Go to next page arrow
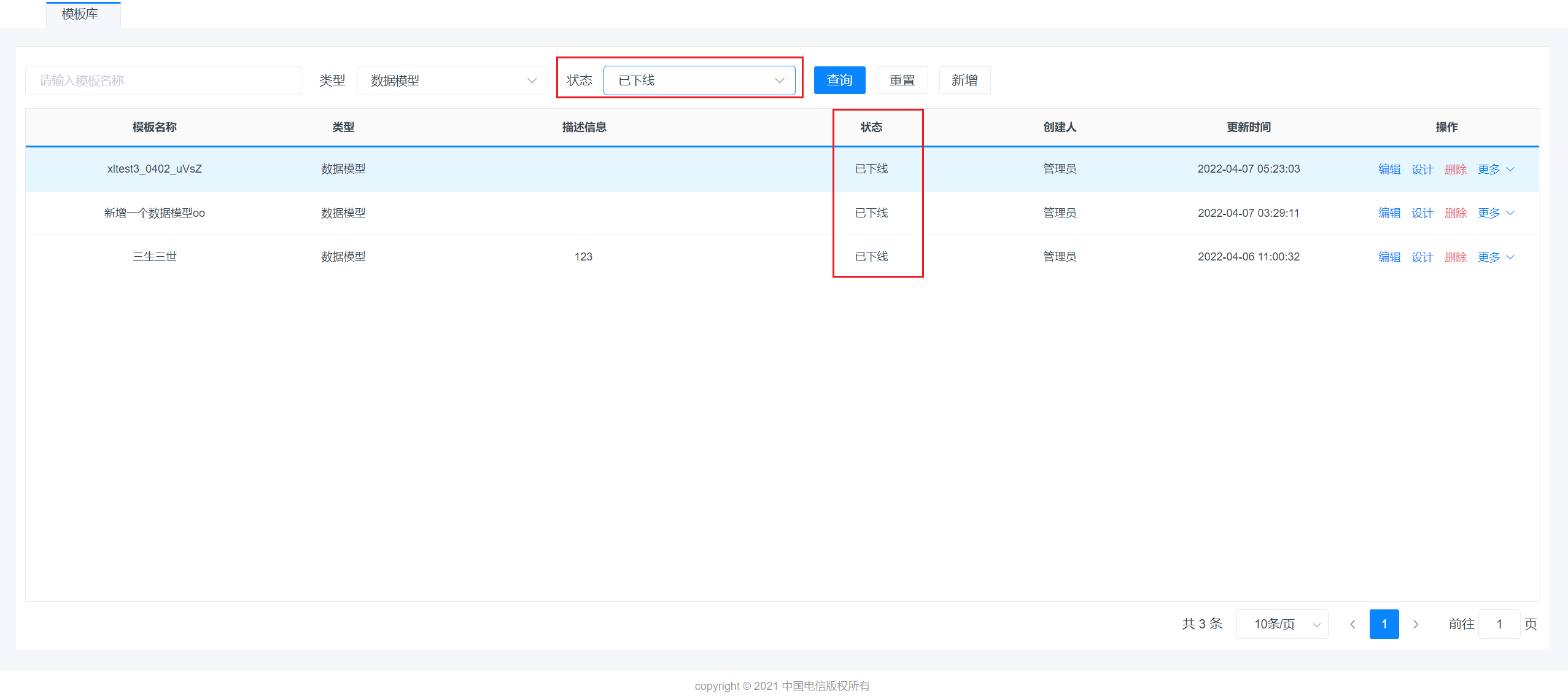 point(1416,624)
